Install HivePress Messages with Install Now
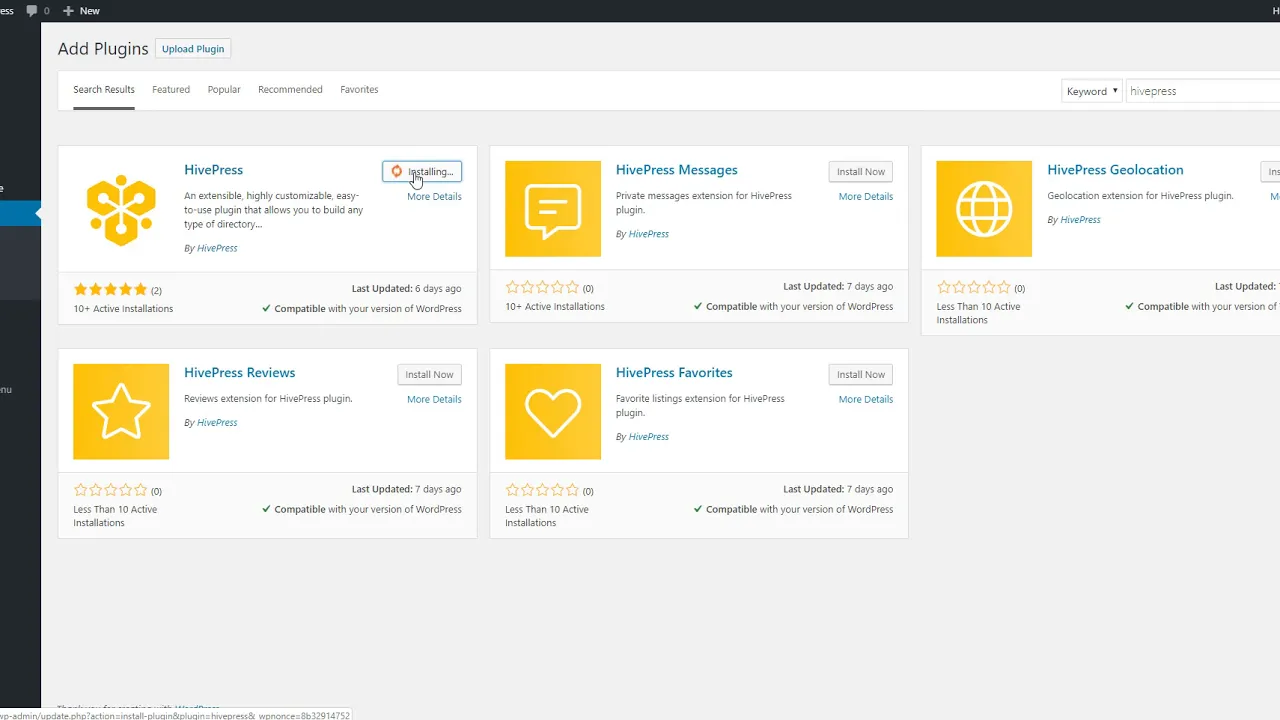This screenshot has height=720, width=1280. click(861, 172)
